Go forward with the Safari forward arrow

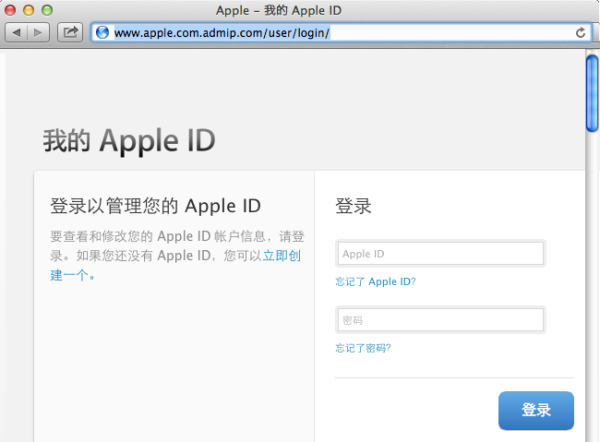click(38, 33)
